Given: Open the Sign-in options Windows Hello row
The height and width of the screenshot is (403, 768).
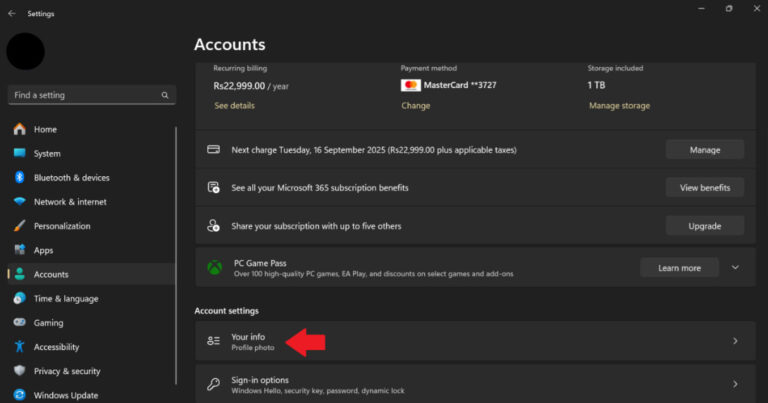Looking at the screenshot, I should click(x=475, y=384).
